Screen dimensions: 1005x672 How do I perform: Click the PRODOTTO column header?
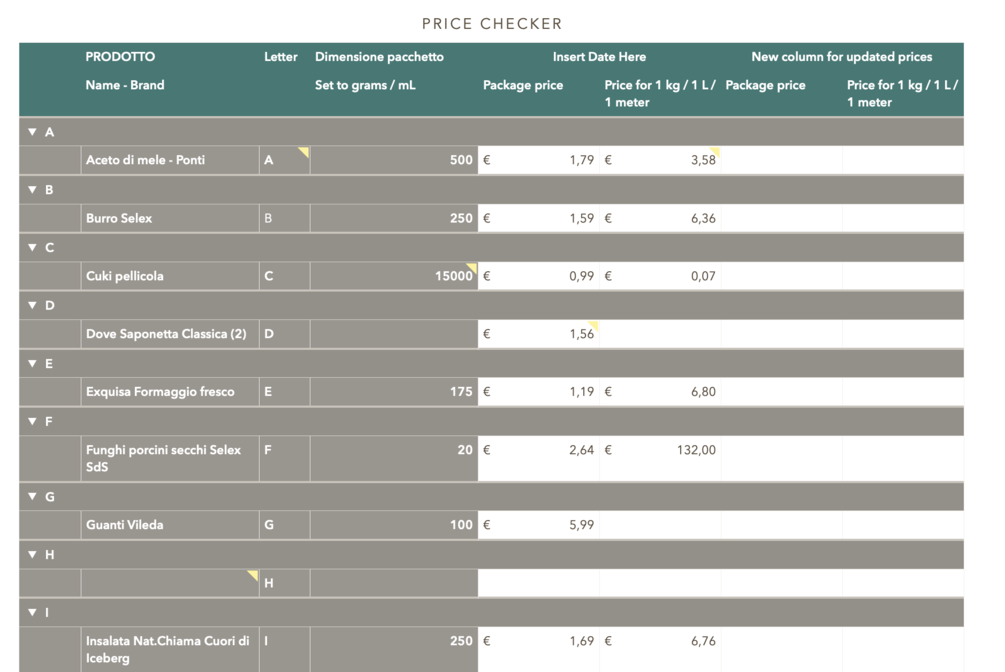119,57
